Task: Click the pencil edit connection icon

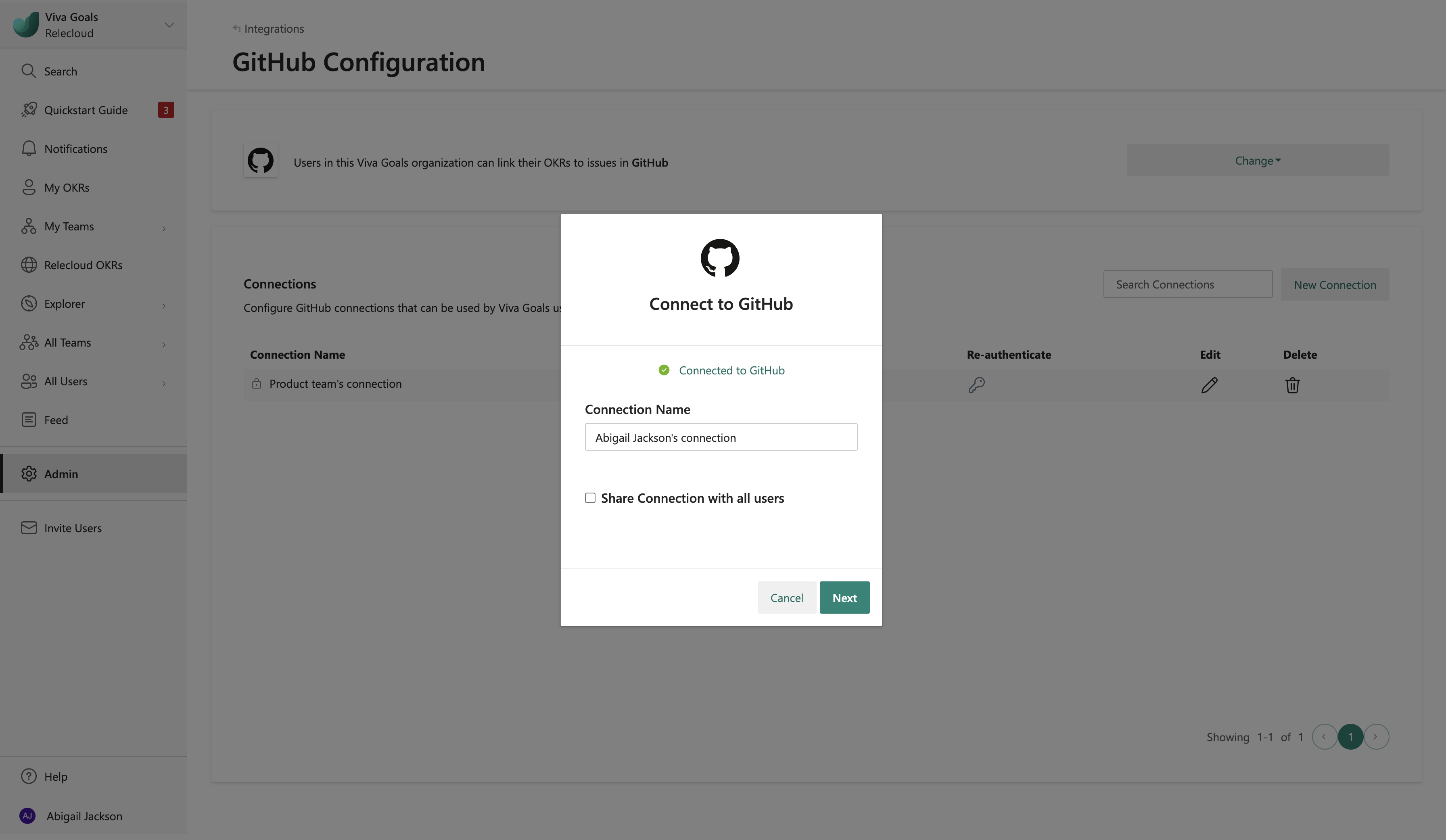Action: pos(1209,385)
